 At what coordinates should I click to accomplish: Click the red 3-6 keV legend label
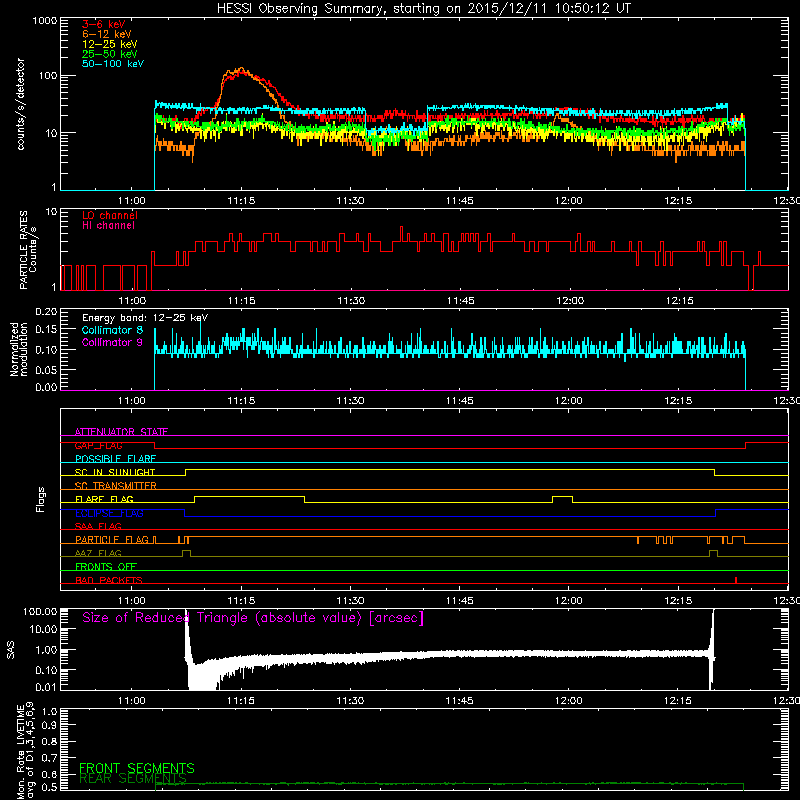[x=103, y=24]
